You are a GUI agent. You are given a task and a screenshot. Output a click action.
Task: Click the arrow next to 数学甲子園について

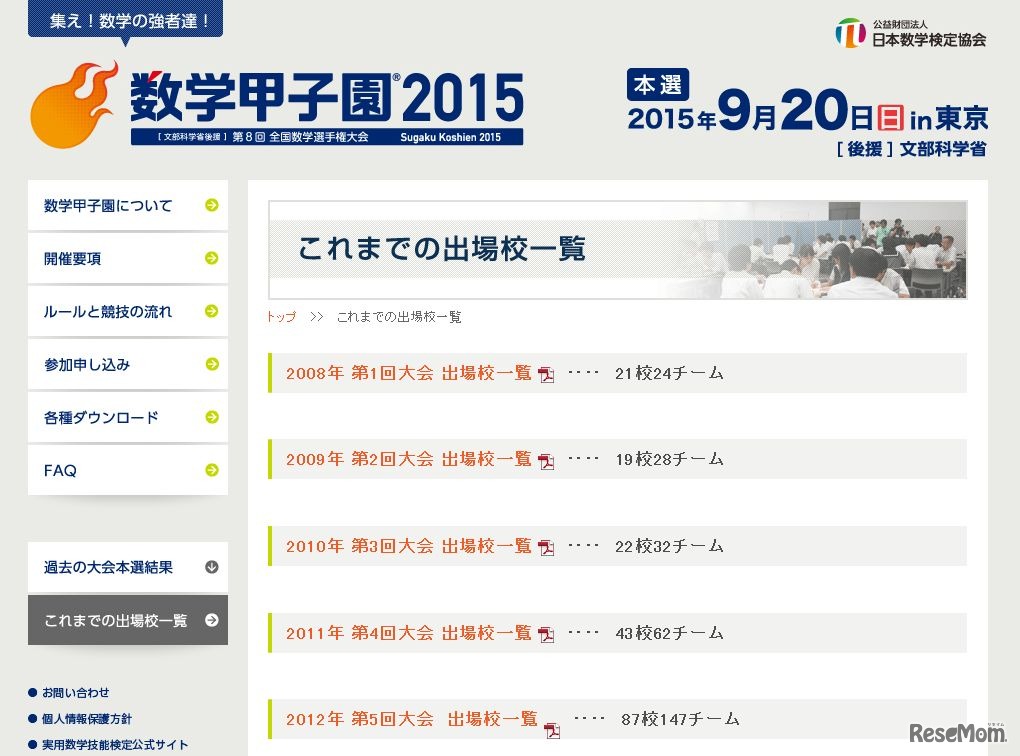coord(212,205)
